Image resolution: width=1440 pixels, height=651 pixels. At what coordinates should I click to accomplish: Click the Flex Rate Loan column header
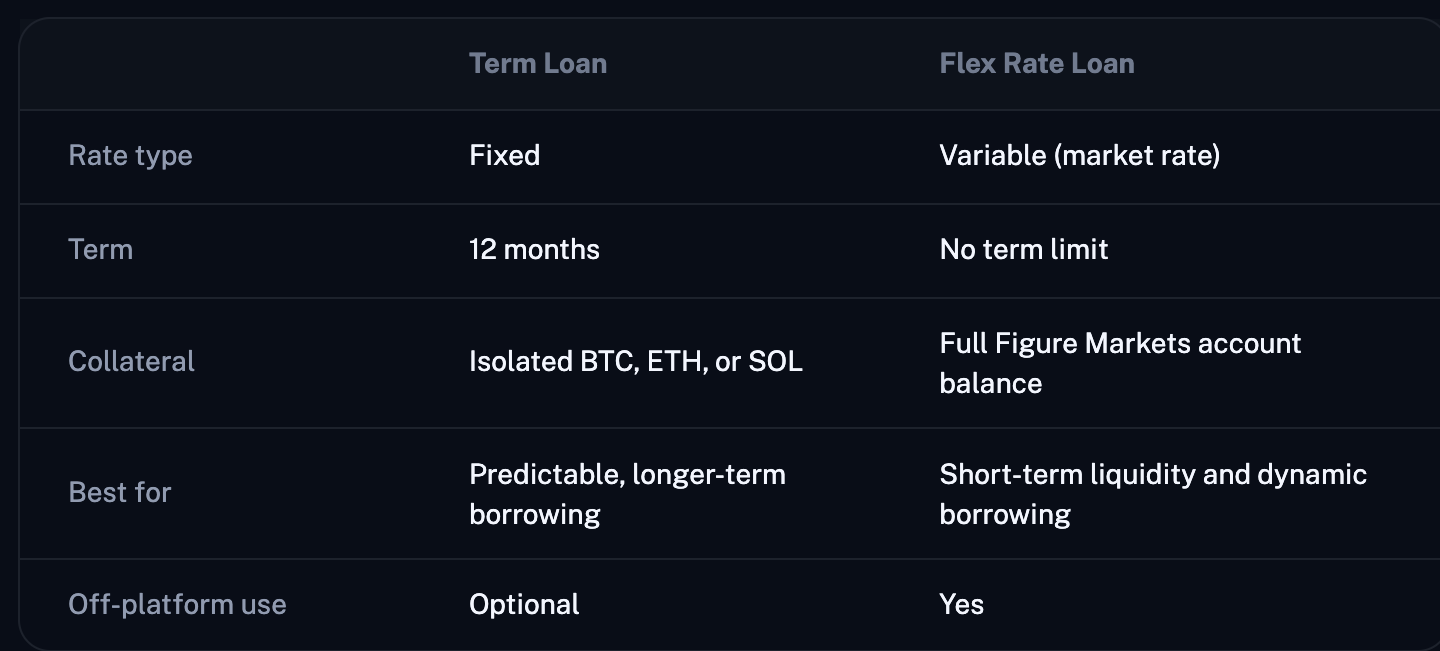[x=1037, y=64]
